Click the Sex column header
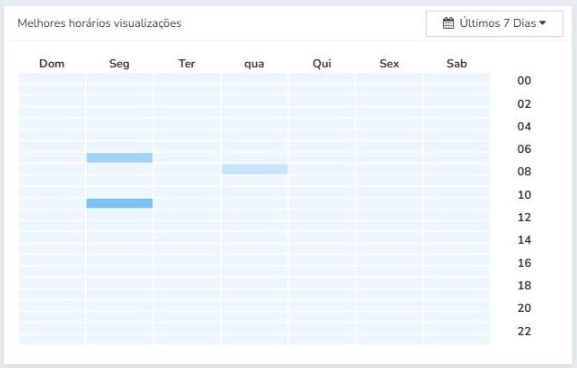 click(x=389, y=64)
